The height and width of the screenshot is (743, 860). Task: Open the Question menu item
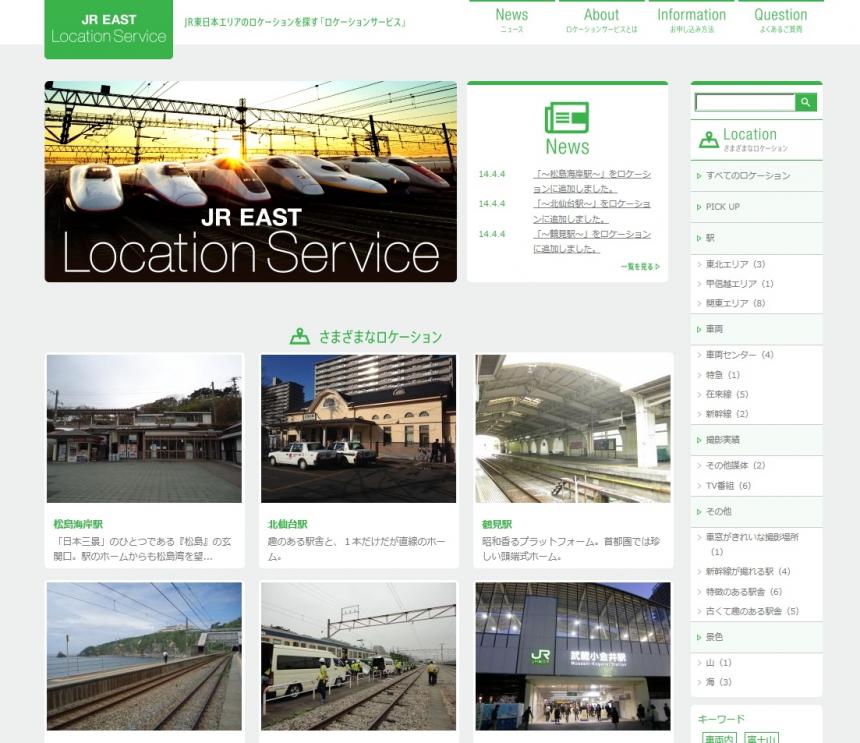(x=780, y=20)
